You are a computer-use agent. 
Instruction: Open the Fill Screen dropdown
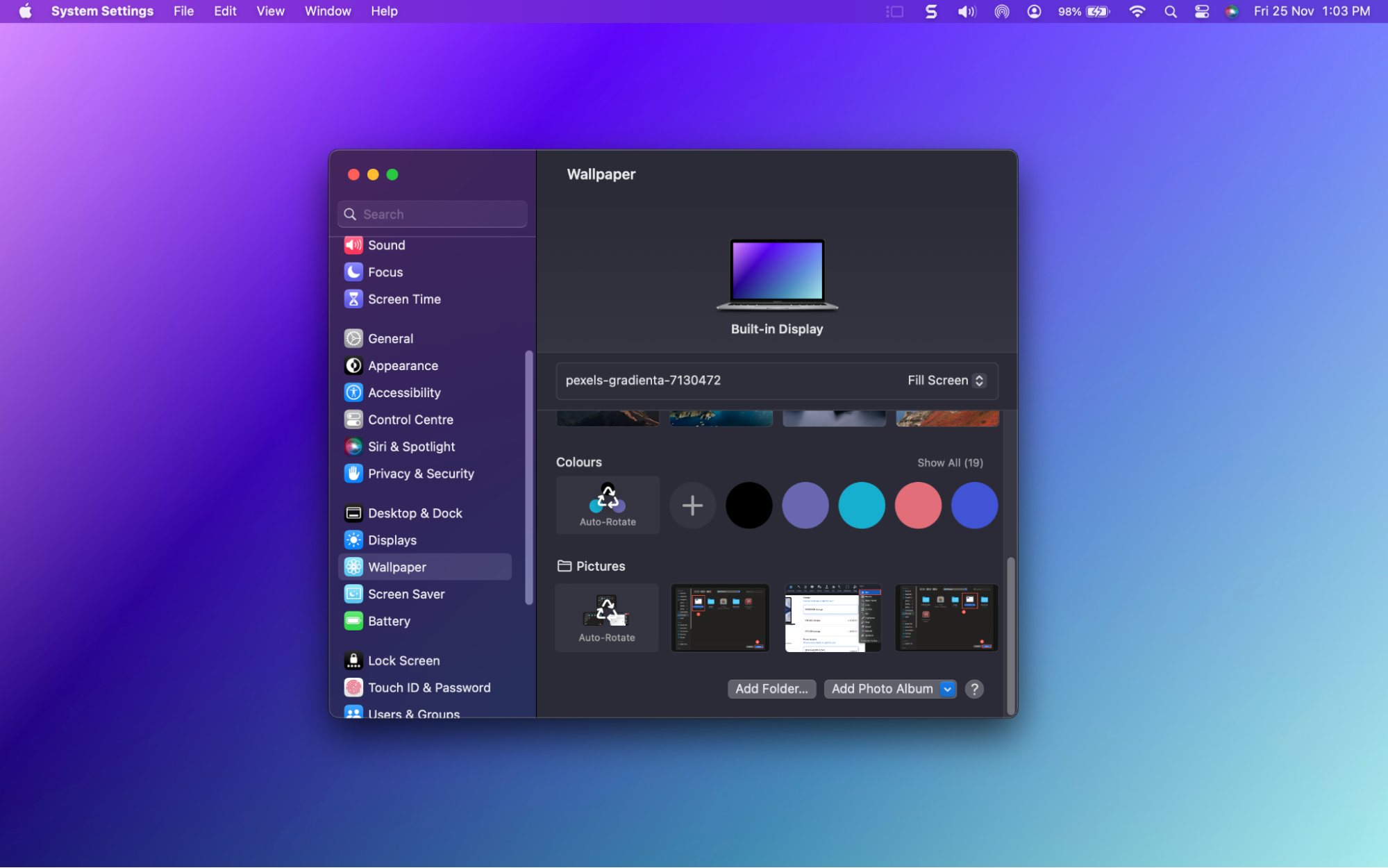pyautogui.click(x=944, y=380)
